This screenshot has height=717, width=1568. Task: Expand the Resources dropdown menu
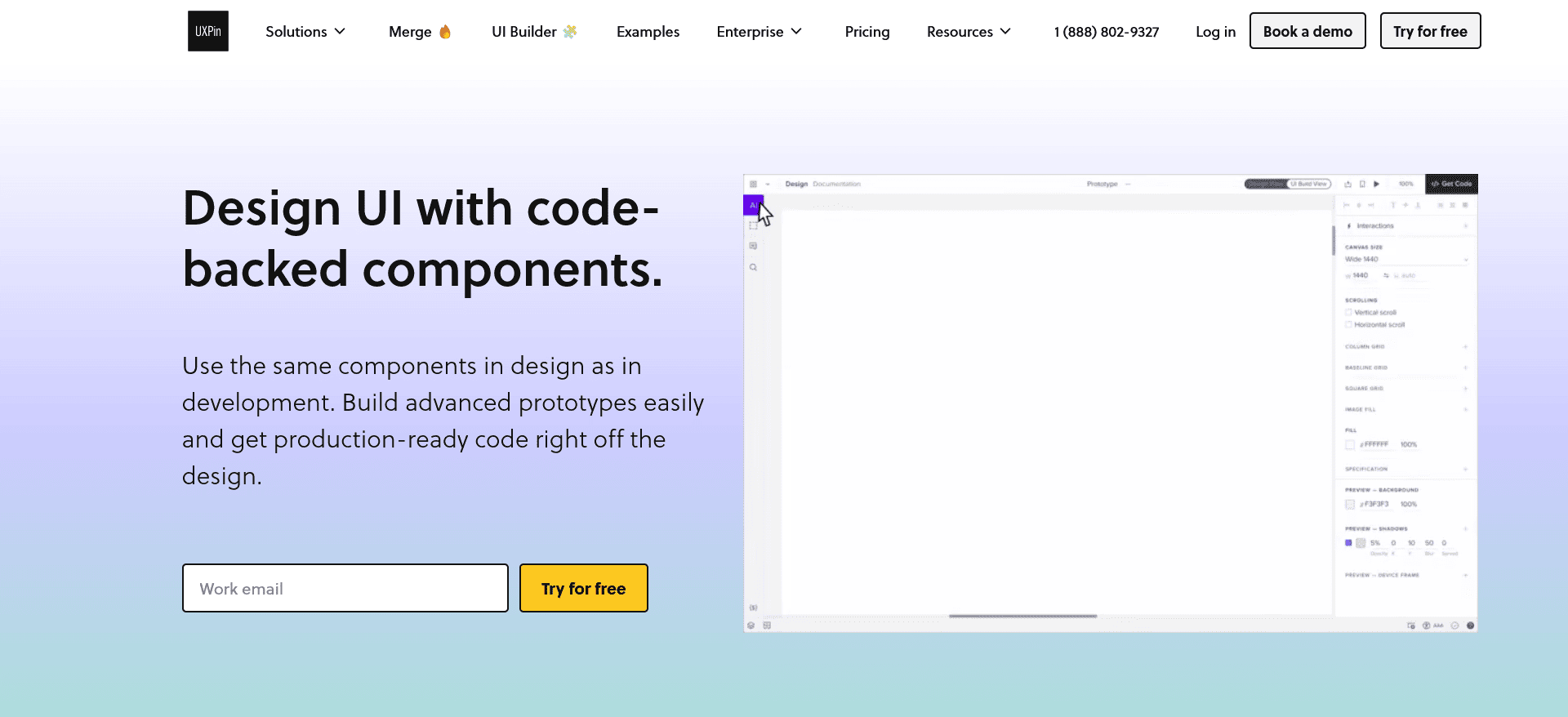(969, 32)
